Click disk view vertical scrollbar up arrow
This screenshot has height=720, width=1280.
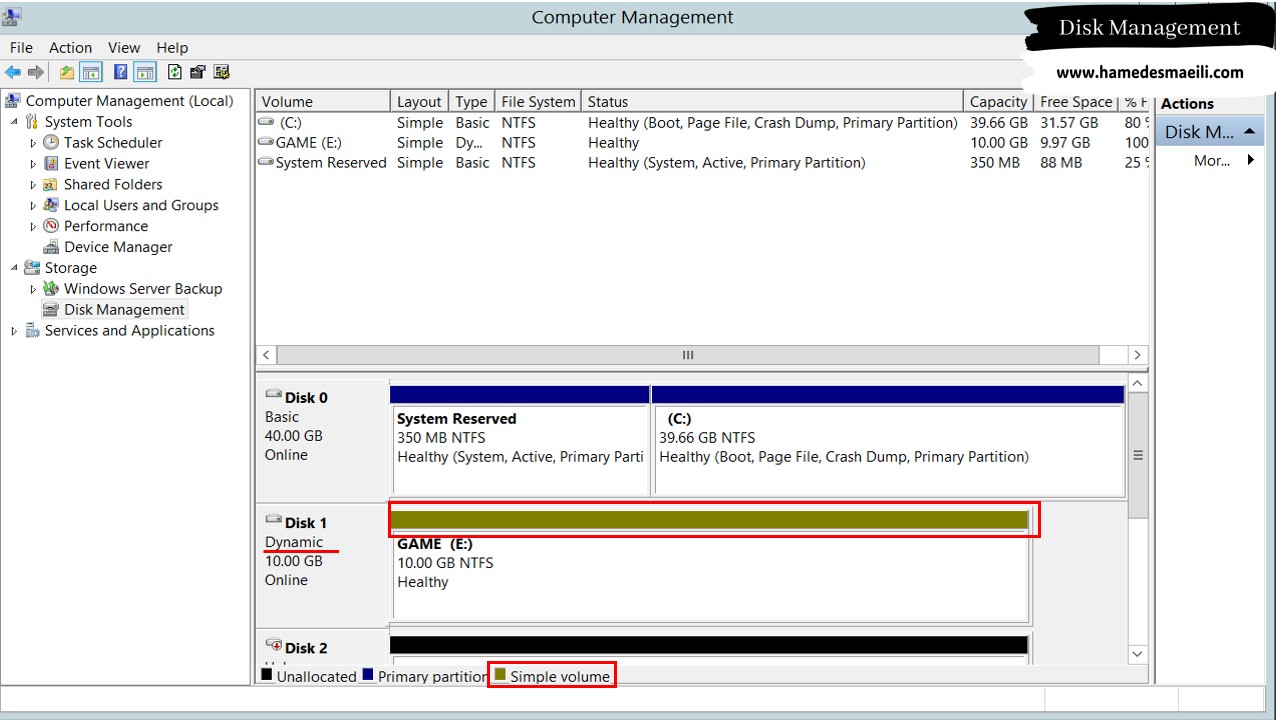(1137, 383)
